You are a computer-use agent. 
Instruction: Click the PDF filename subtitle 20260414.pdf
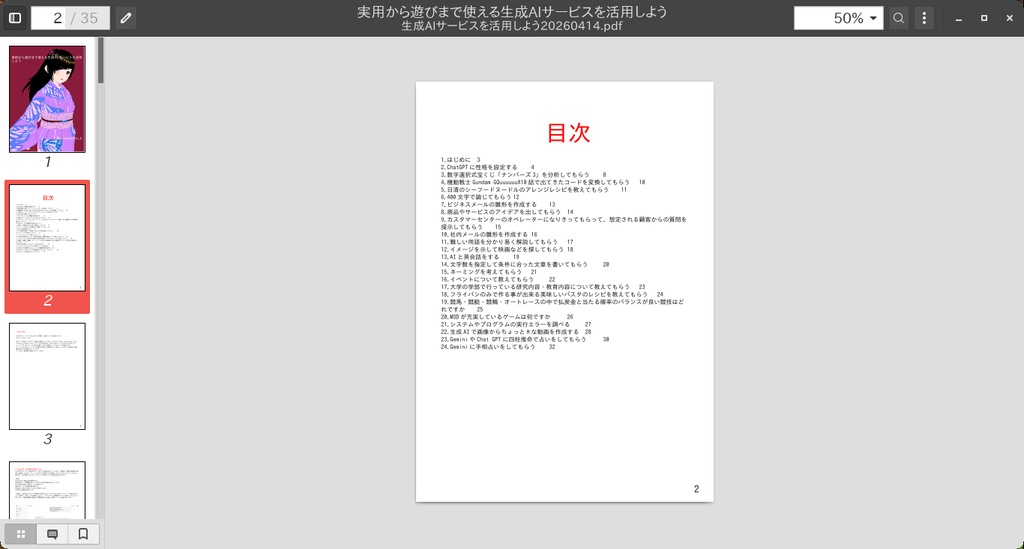(512, 26)
